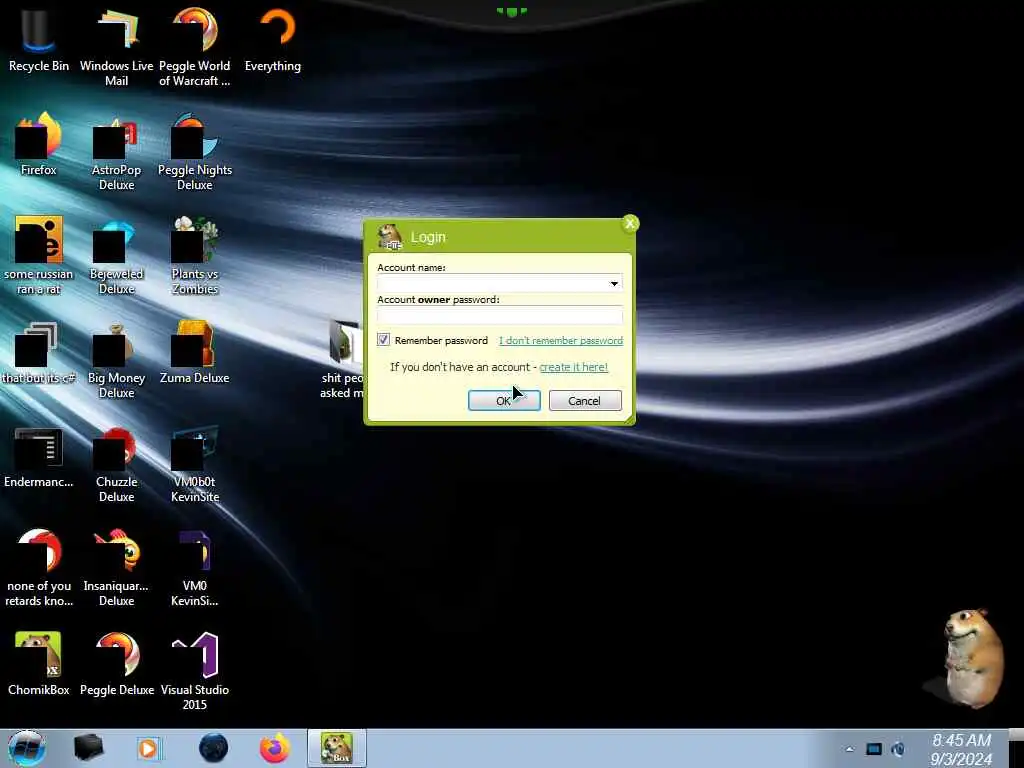
Task: Click the media player taskbar icon
Action: (x=149, y=748)
